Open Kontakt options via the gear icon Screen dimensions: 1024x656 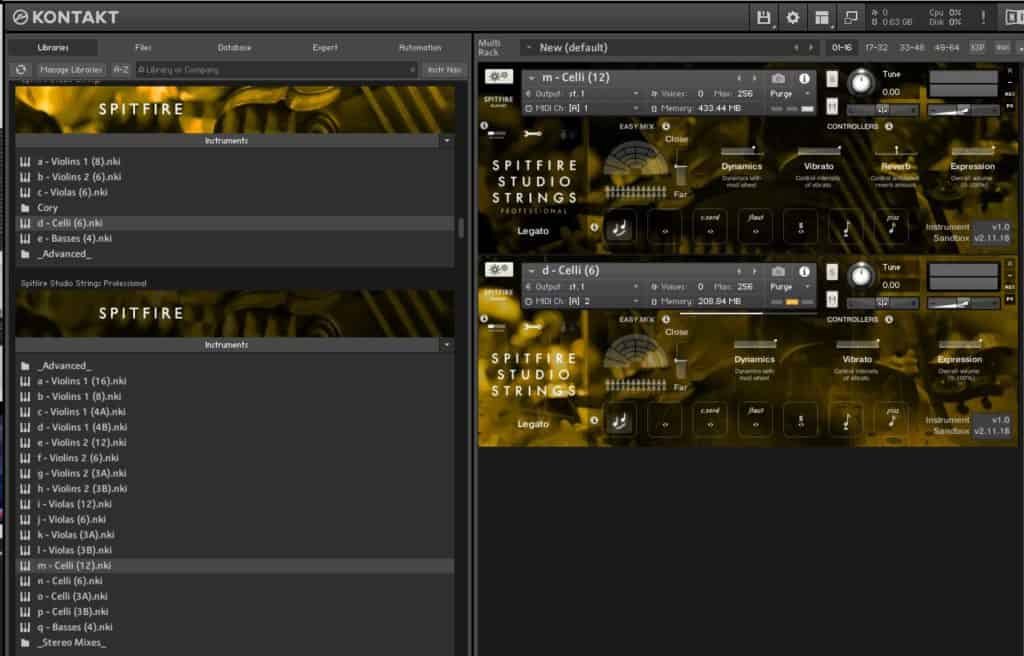(x=792, y=18)
